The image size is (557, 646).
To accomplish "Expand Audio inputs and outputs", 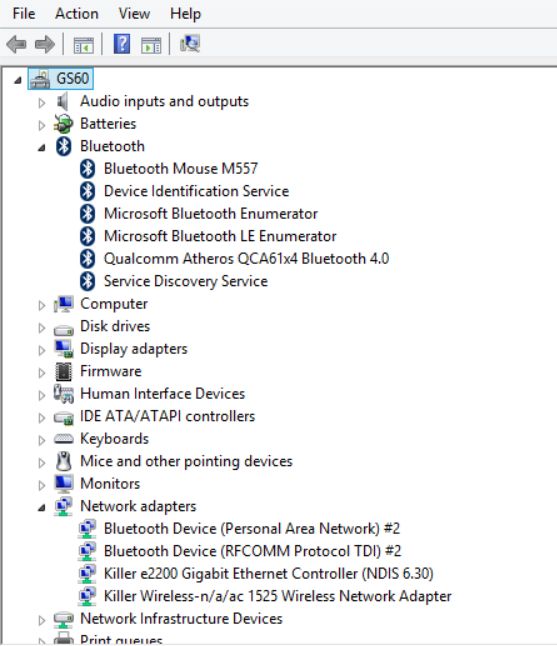I will pos(42,103).
